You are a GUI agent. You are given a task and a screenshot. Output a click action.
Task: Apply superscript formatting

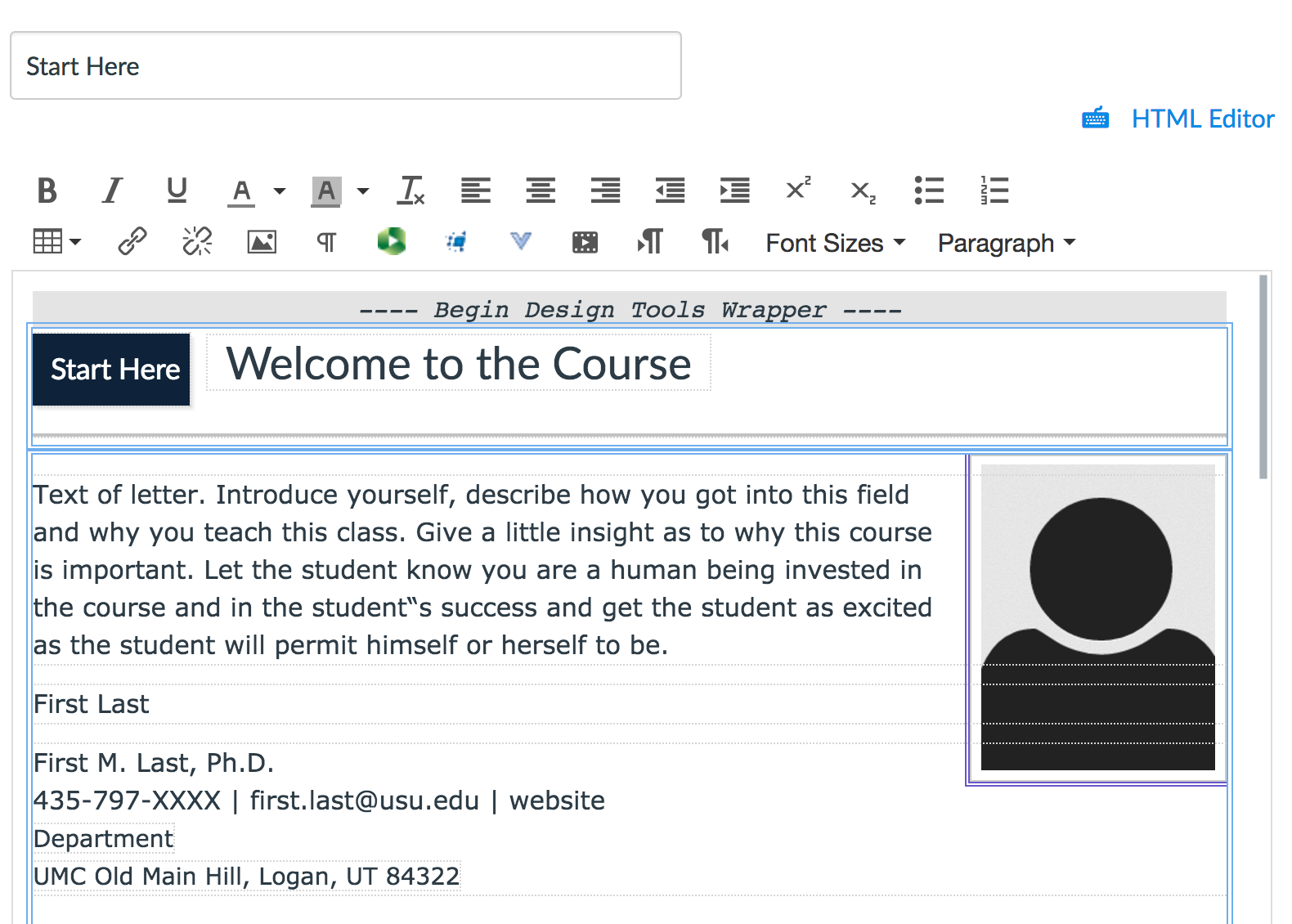click(798, 189)
